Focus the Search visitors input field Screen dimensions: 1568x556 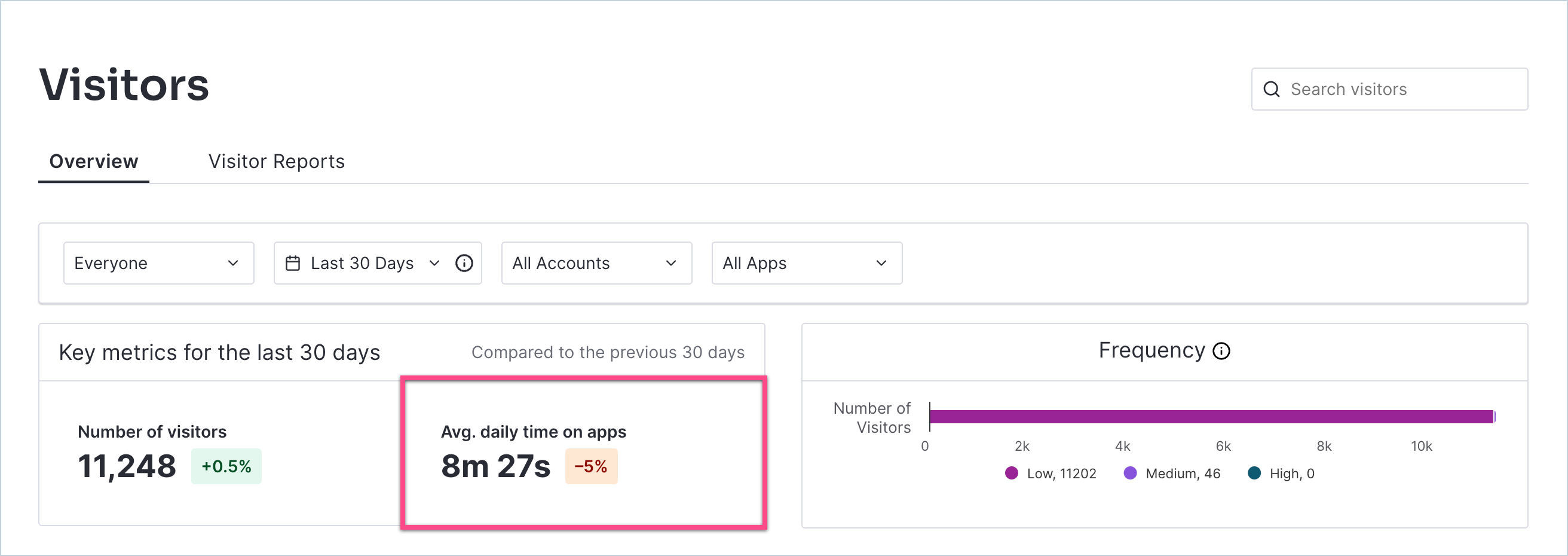tap(1400, 90)
